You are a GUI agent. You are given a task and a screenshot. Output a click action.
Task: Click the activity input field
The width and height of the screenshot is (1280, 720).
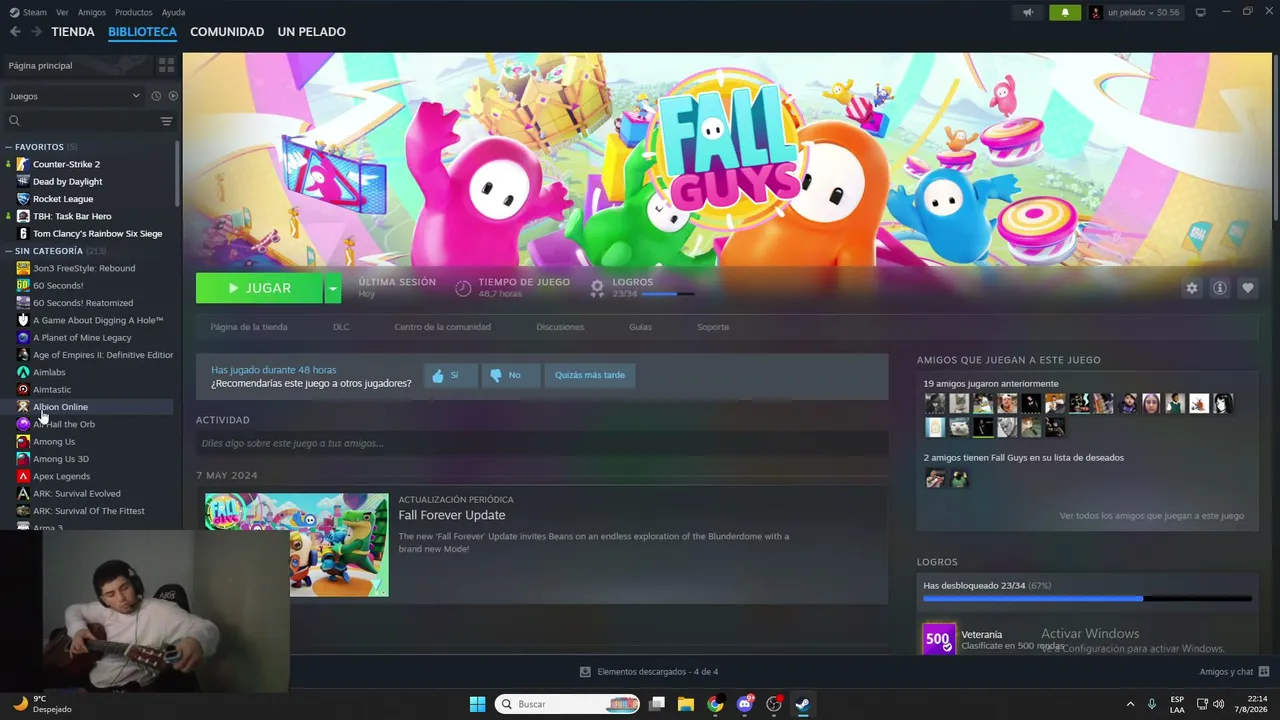[542, 443]
